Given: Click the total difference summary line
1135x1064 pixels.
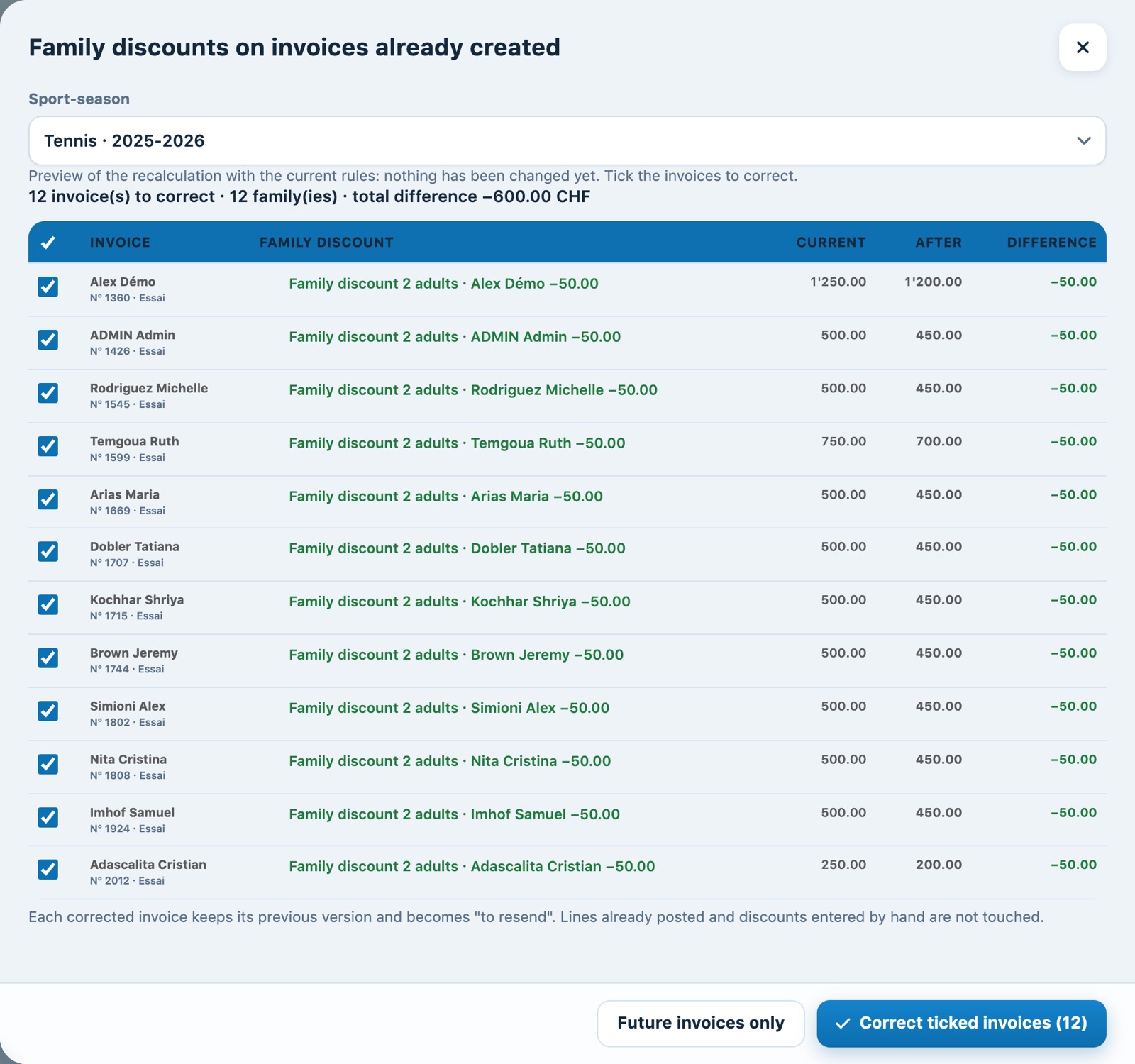Looking at the screenshot, I should (309, 196).
